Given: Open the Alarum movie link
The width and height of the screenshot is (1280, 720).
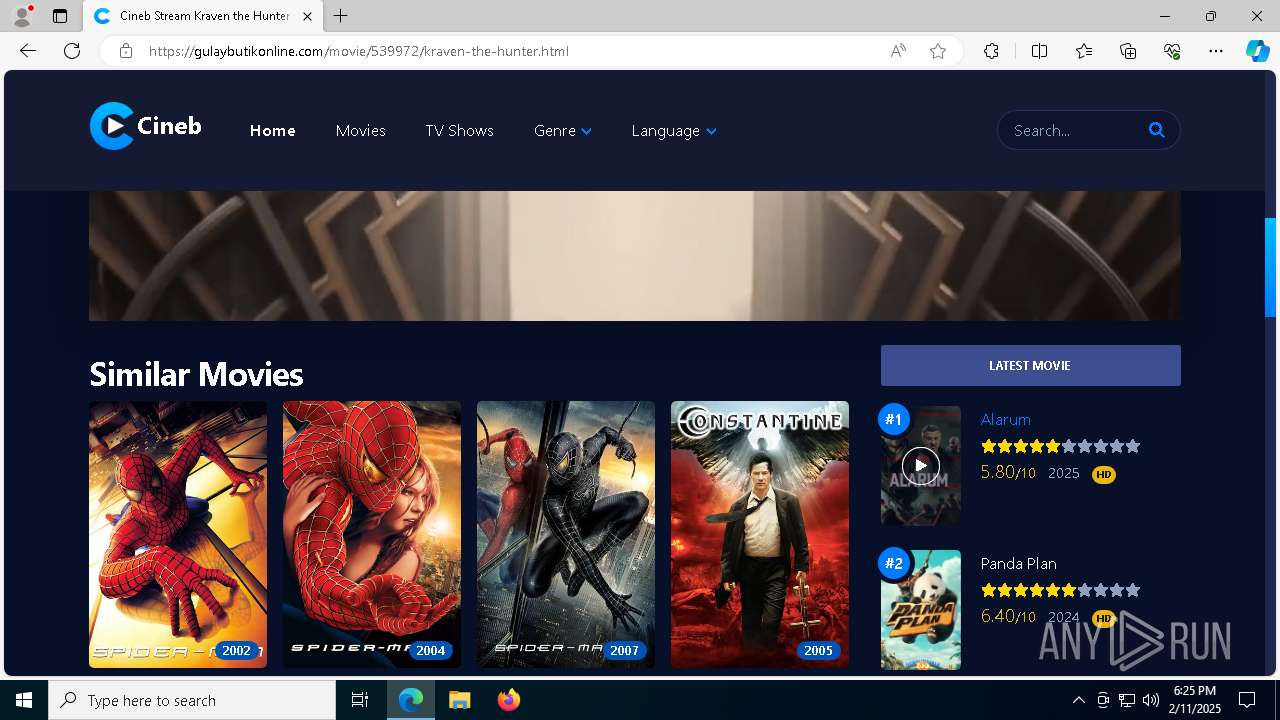Looking at the screenshot, I should tap(1005, 419).
